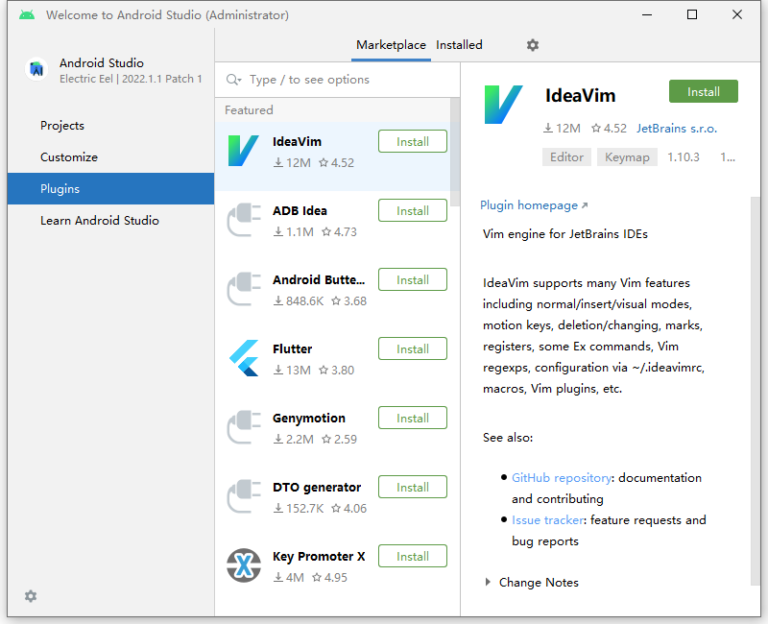Click the ADB Idea plugin icon

point(243,220)
